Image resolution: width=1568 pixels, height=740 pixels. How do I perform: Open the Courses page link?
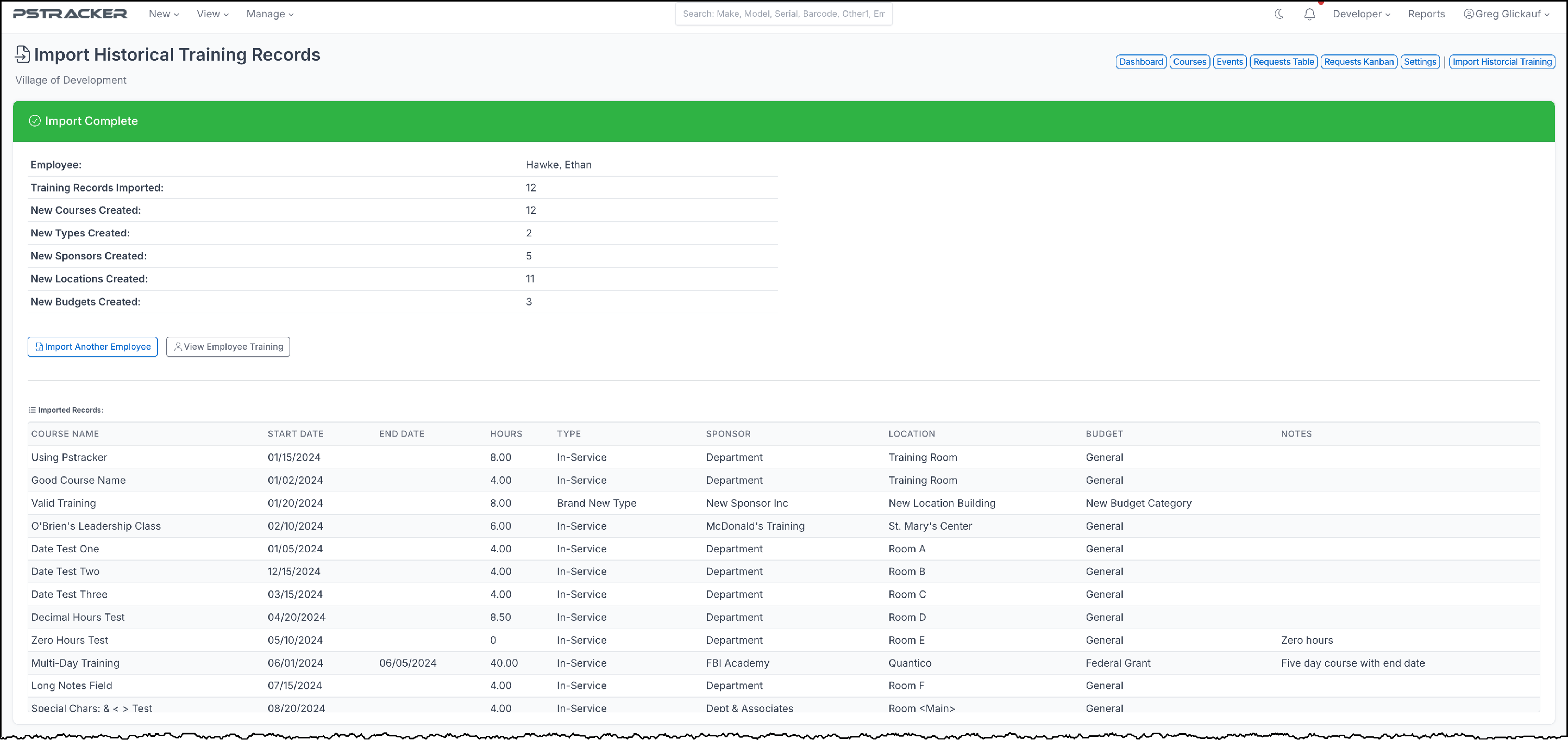coord(1190,62)
